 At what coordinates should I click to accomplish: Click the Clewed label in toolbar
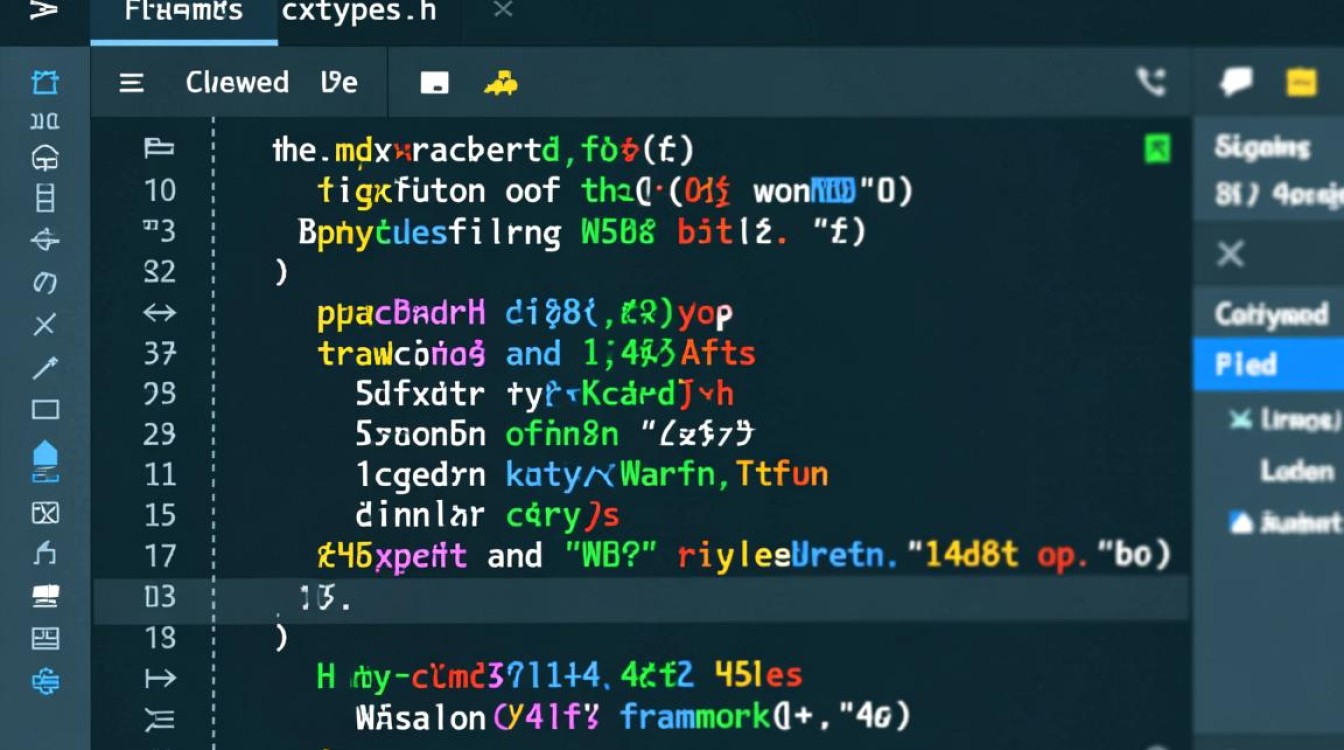237,82
